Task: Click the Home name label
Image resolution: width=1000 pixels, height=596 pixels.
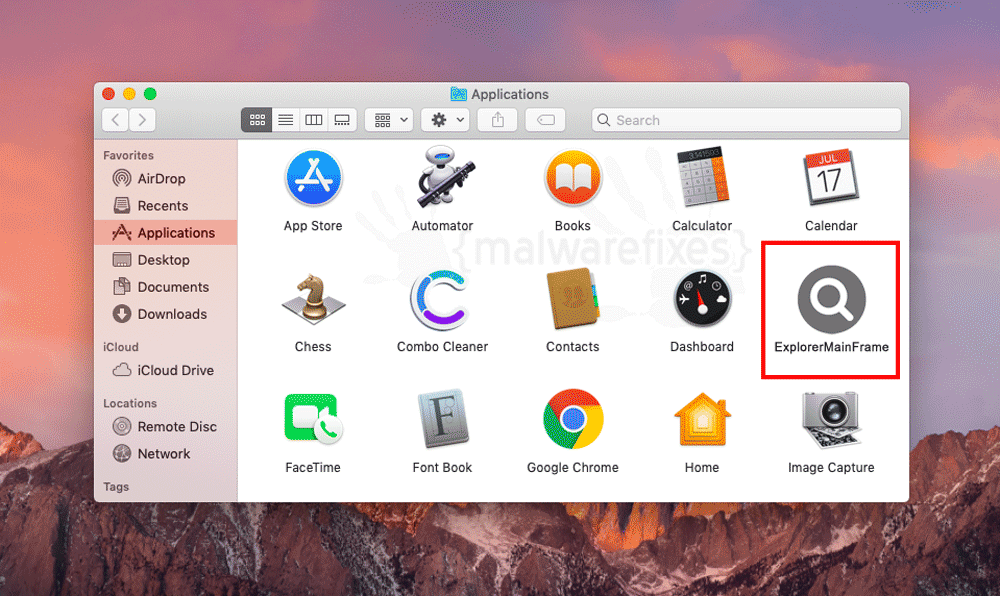Action: 702,468
